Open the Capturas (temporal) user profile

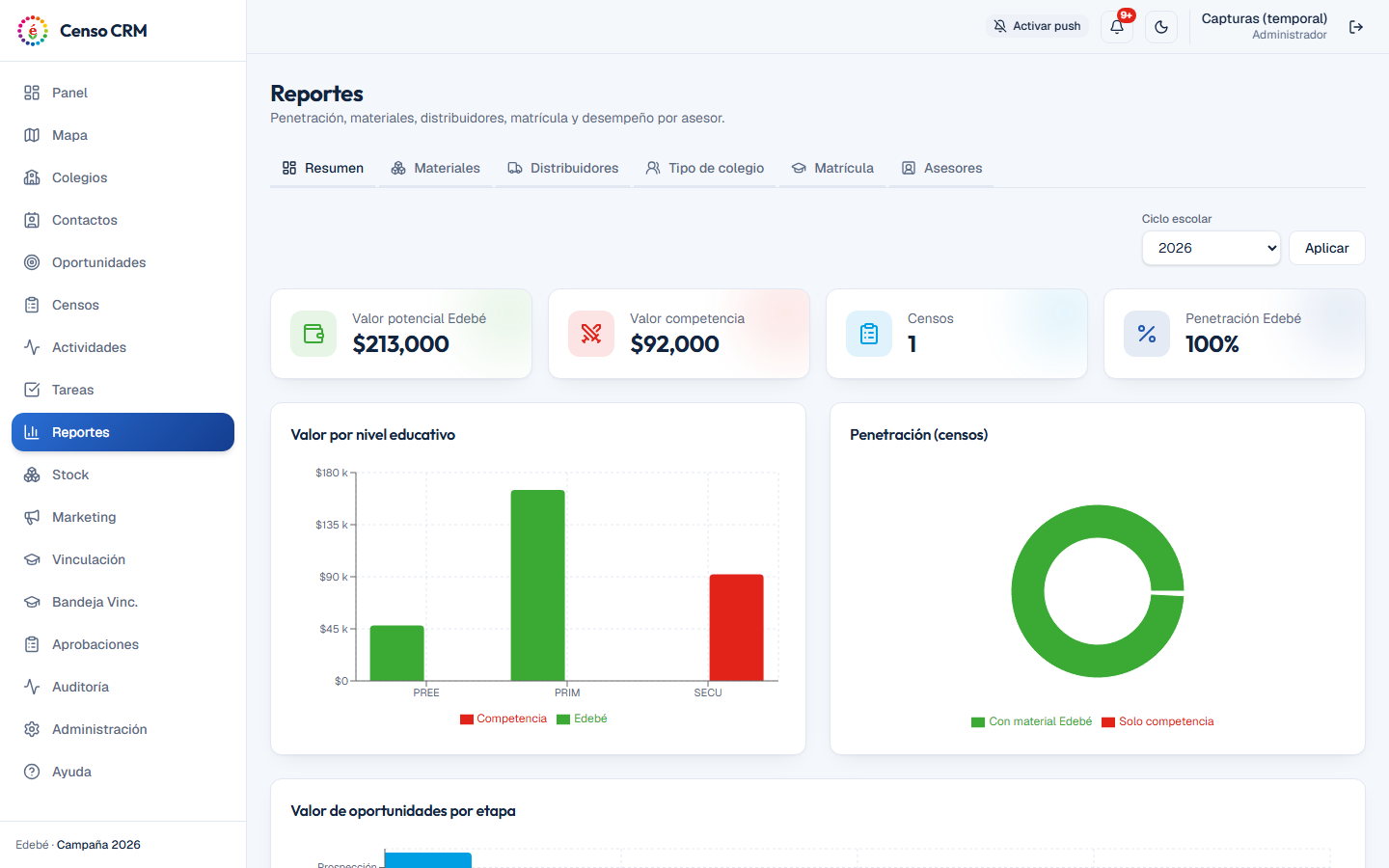(x=1265, y=26)
